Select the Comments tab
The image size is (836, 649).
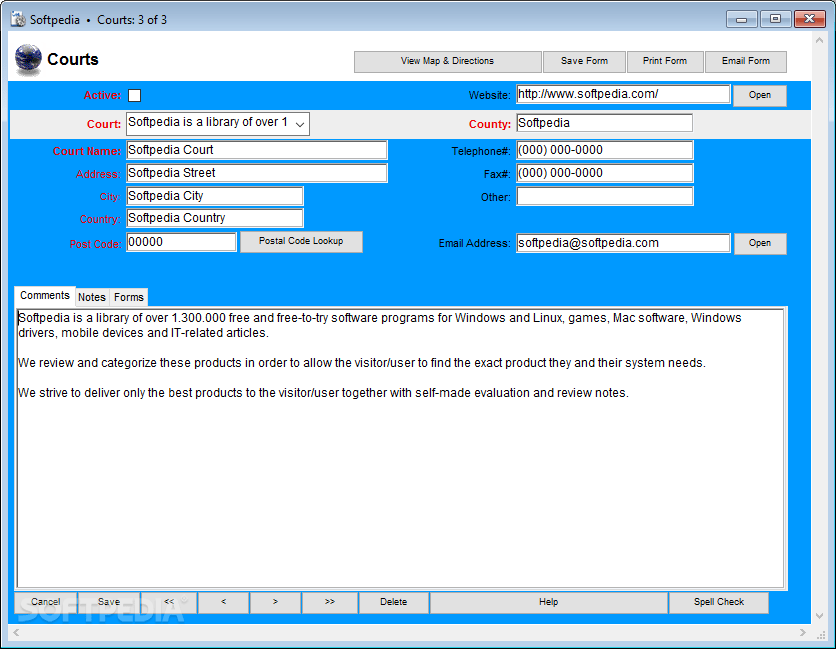(x=44, y=295)
